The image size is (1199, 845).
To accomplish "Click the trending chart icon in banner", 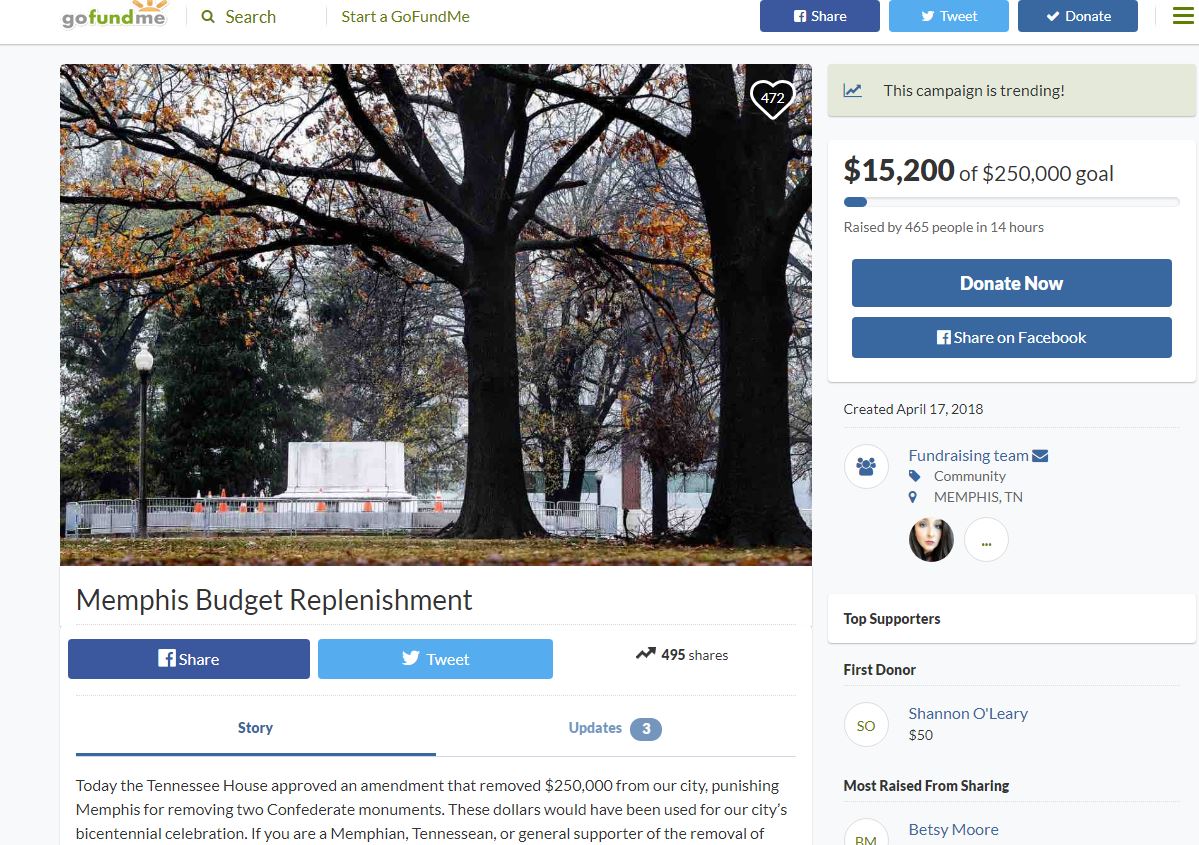I will pyautogui.click(x=853, y=90).
